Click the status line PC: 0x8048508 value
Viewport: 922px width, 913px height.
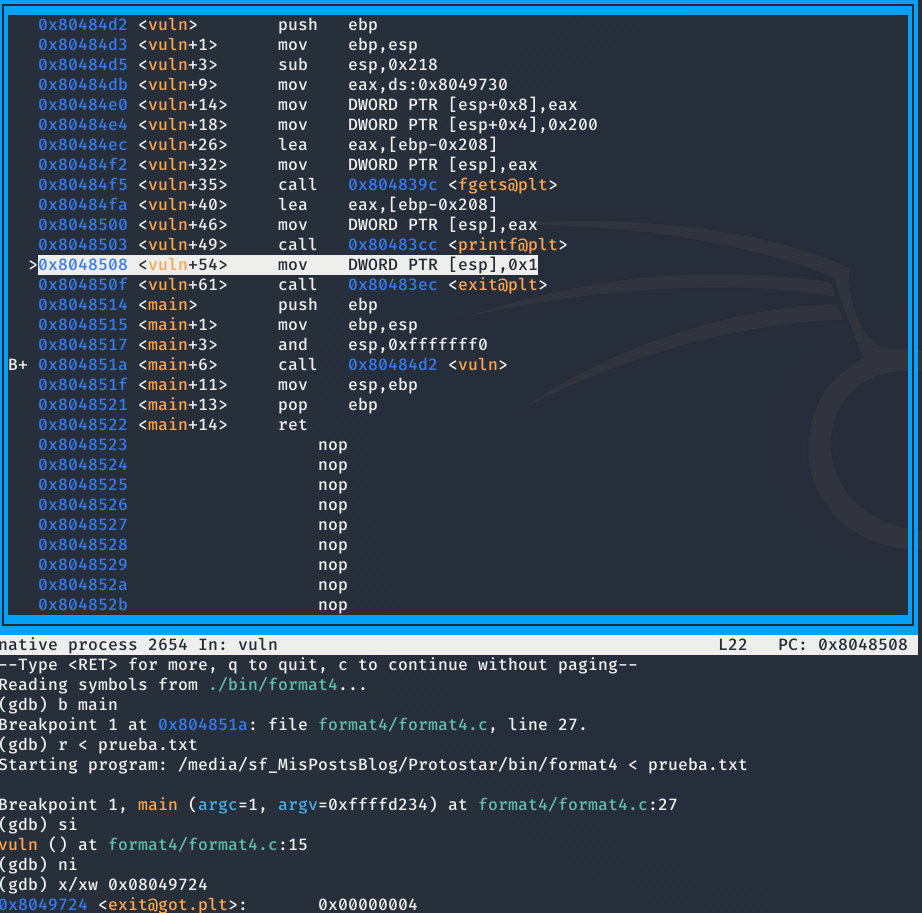click(x=842, y=644)
